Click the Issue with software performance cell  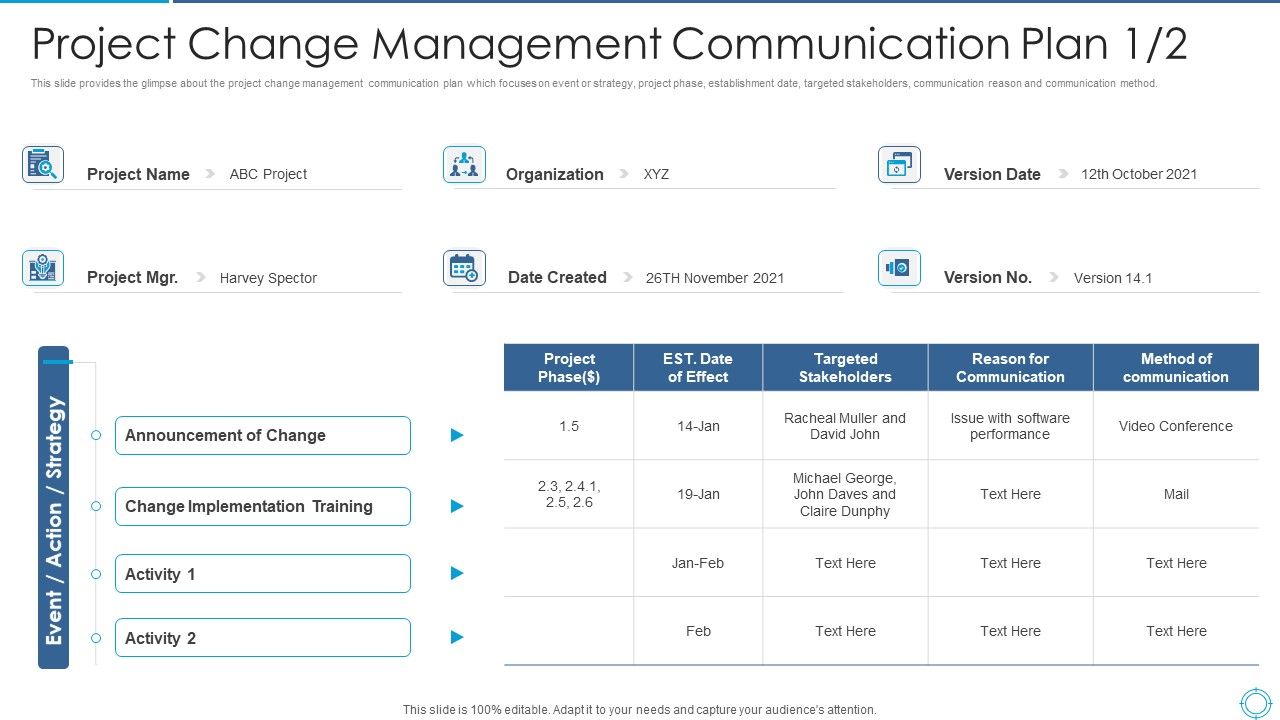pos(1010,426)
